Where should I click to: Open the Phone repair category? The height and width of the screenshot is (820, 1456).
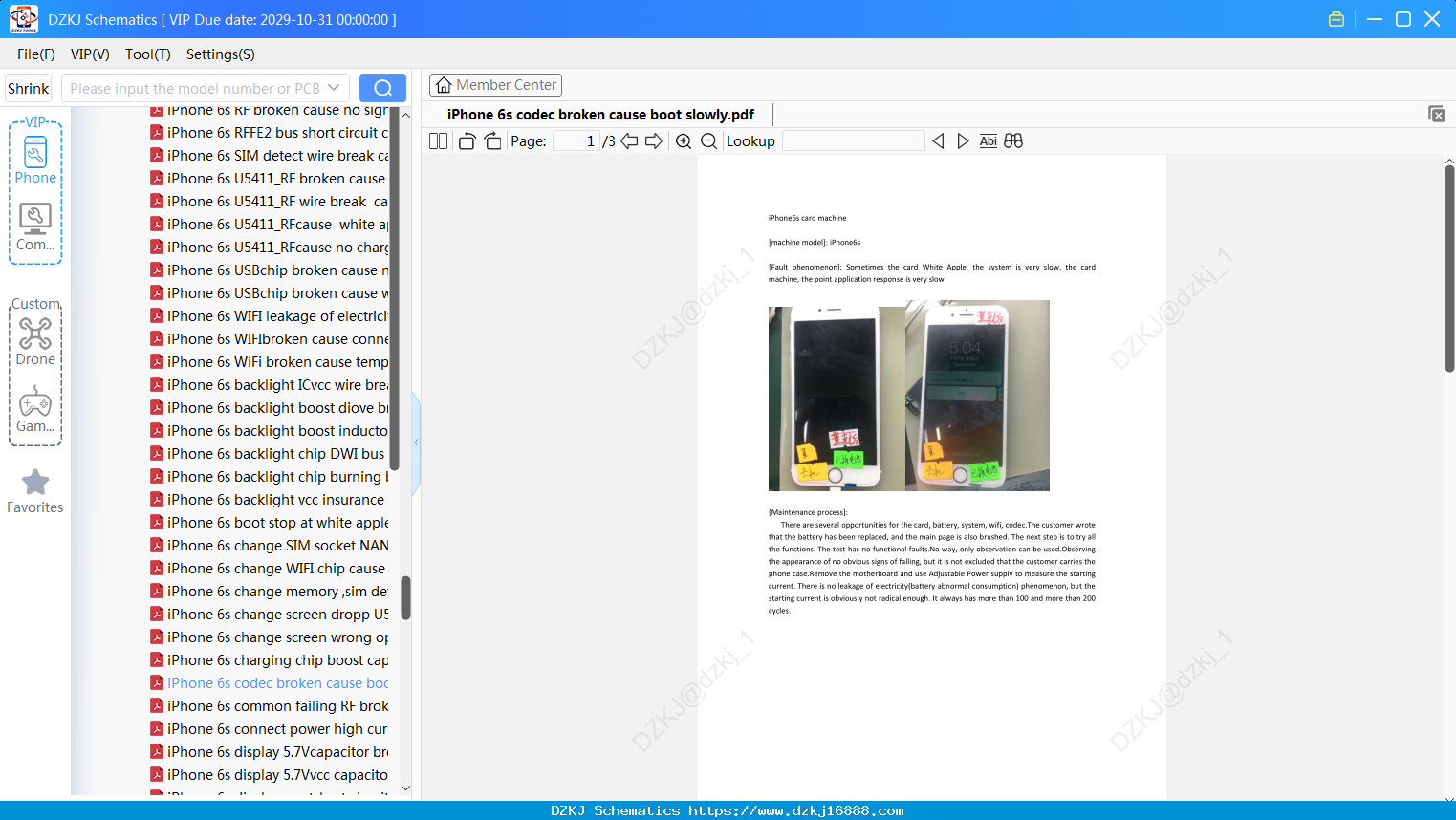click(x=35, y=161)
